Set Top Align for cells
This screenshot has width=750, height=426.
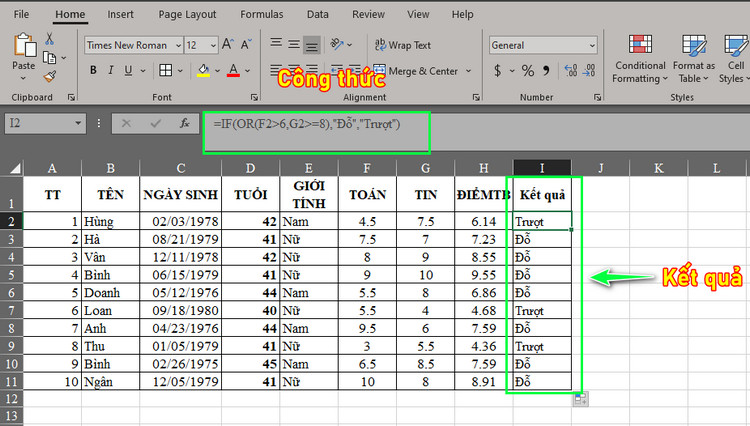pos(276,44)
